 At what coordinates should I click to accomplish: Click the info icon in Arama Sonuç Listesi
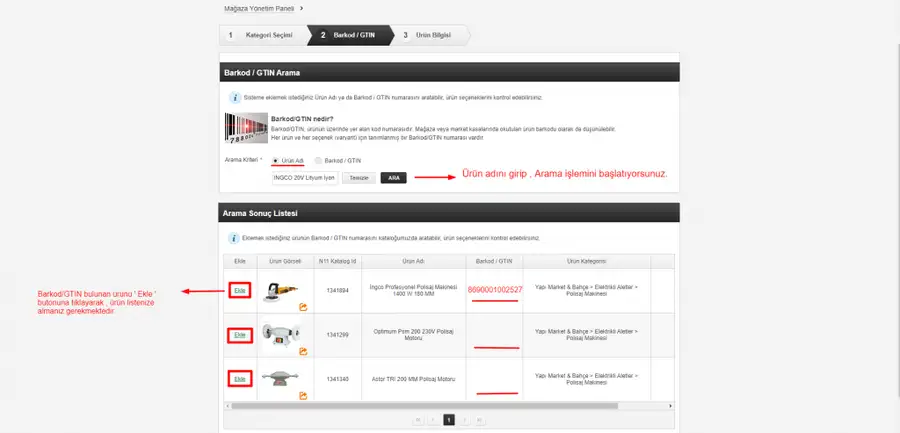(234, 238)
